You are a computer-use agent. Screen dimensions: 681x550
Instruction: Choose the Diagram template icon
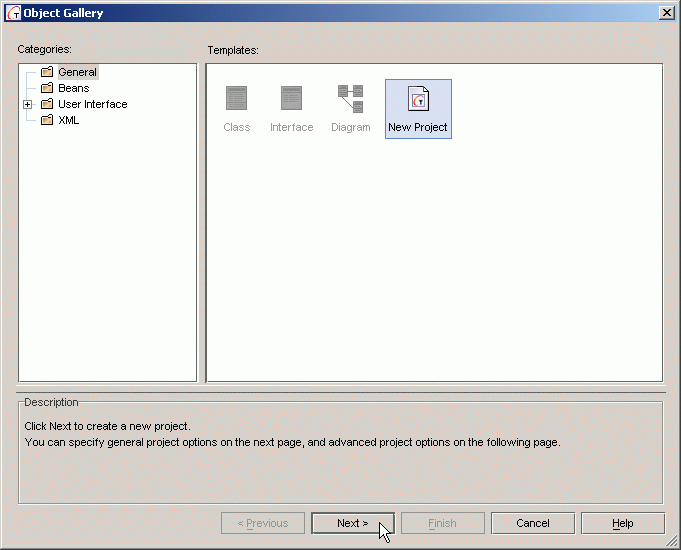click(x=350, y=98)
